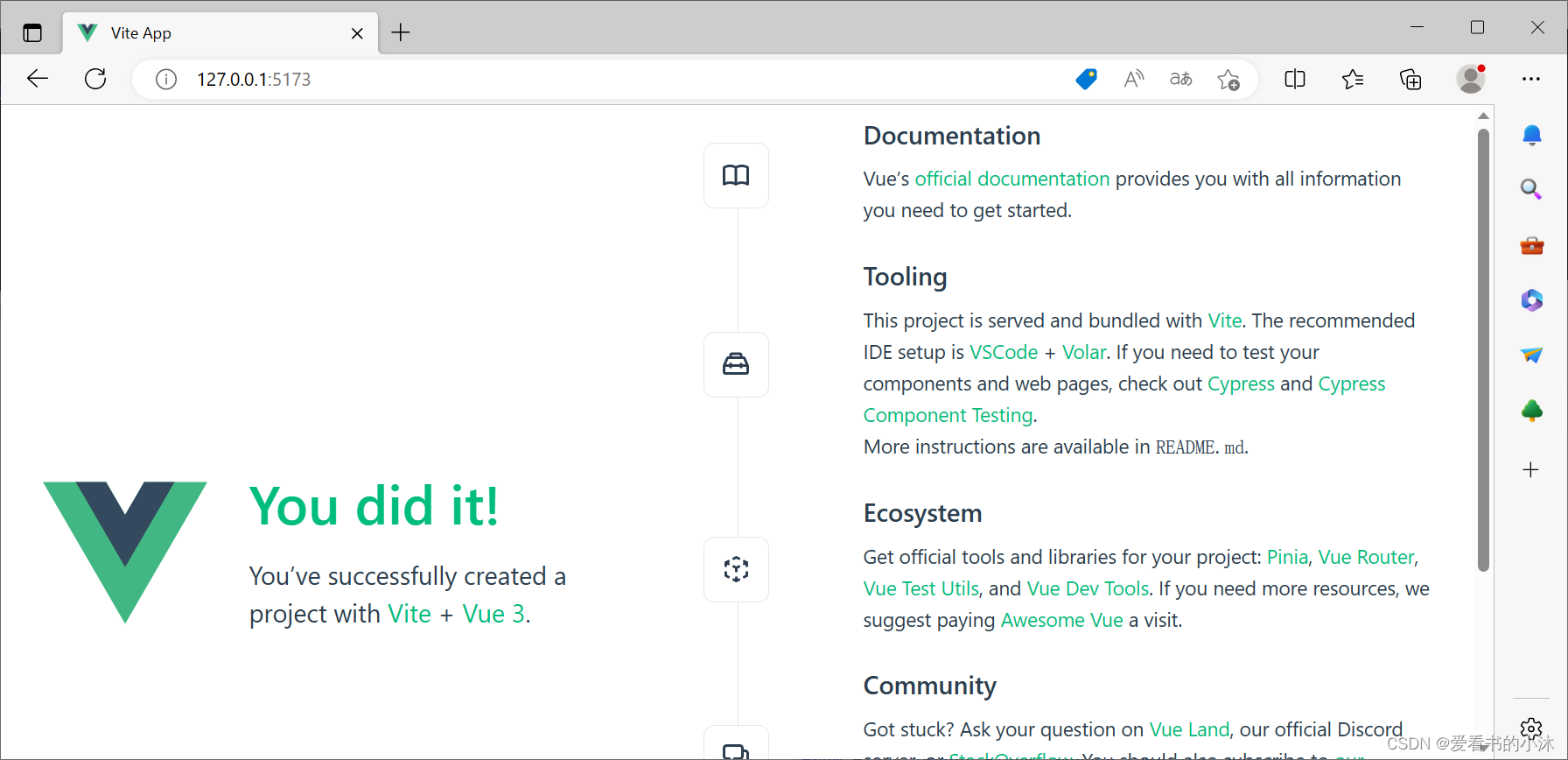Open the Awesome Vue link
Image resolution: width=1568 pixels, height=760 pixels.
click(1062, 620)
